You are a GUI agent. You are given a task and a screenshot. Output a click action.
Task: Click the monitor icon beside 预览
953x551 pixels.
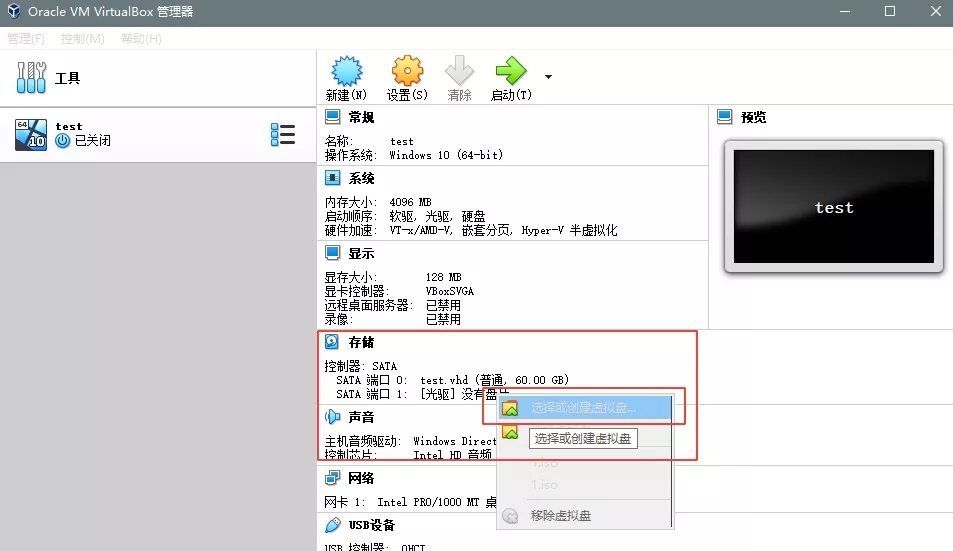click(x=724, y=117)
